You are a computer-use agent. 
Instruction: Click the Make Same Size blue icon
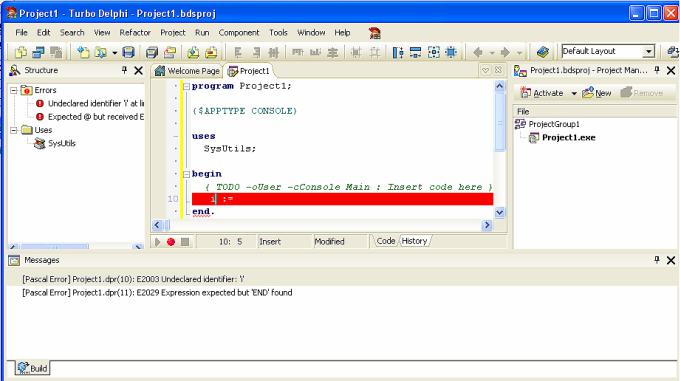[434, 52]
